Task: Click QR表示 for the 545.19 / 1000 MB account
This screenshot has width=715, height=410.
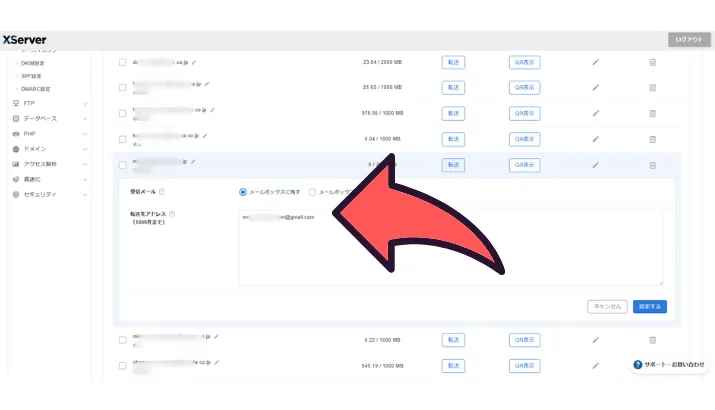Action: tap(524, 366)
